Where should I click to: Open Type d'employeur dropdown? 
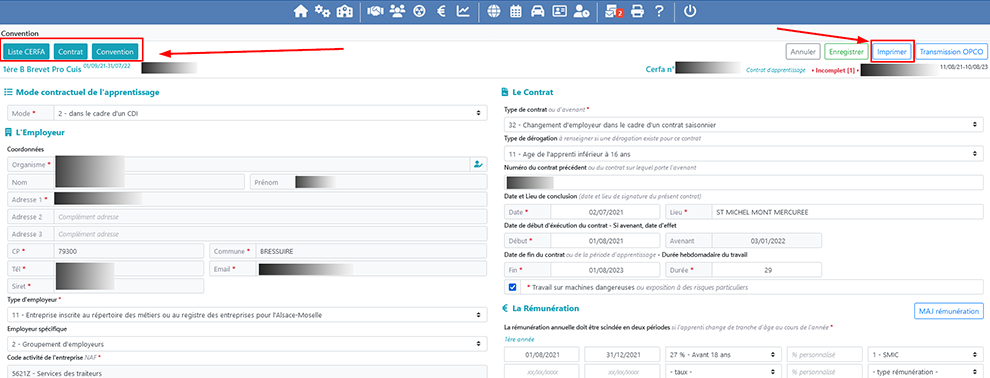tap(248, 314)
